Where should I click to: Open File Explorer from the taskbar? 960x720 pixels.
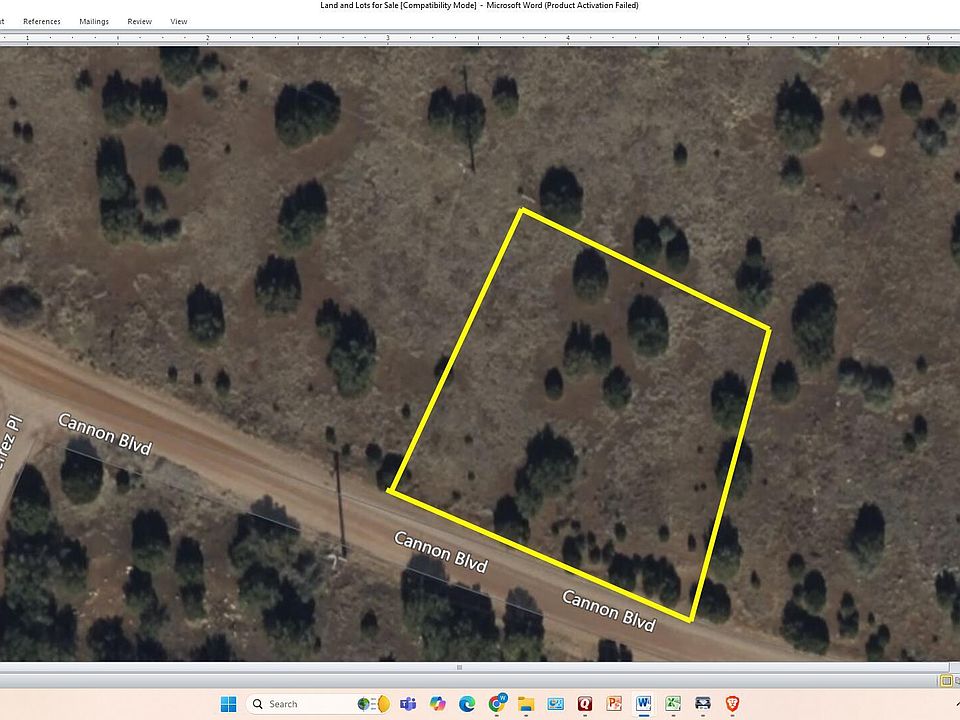pyautogui.click(x=526, y=704)
